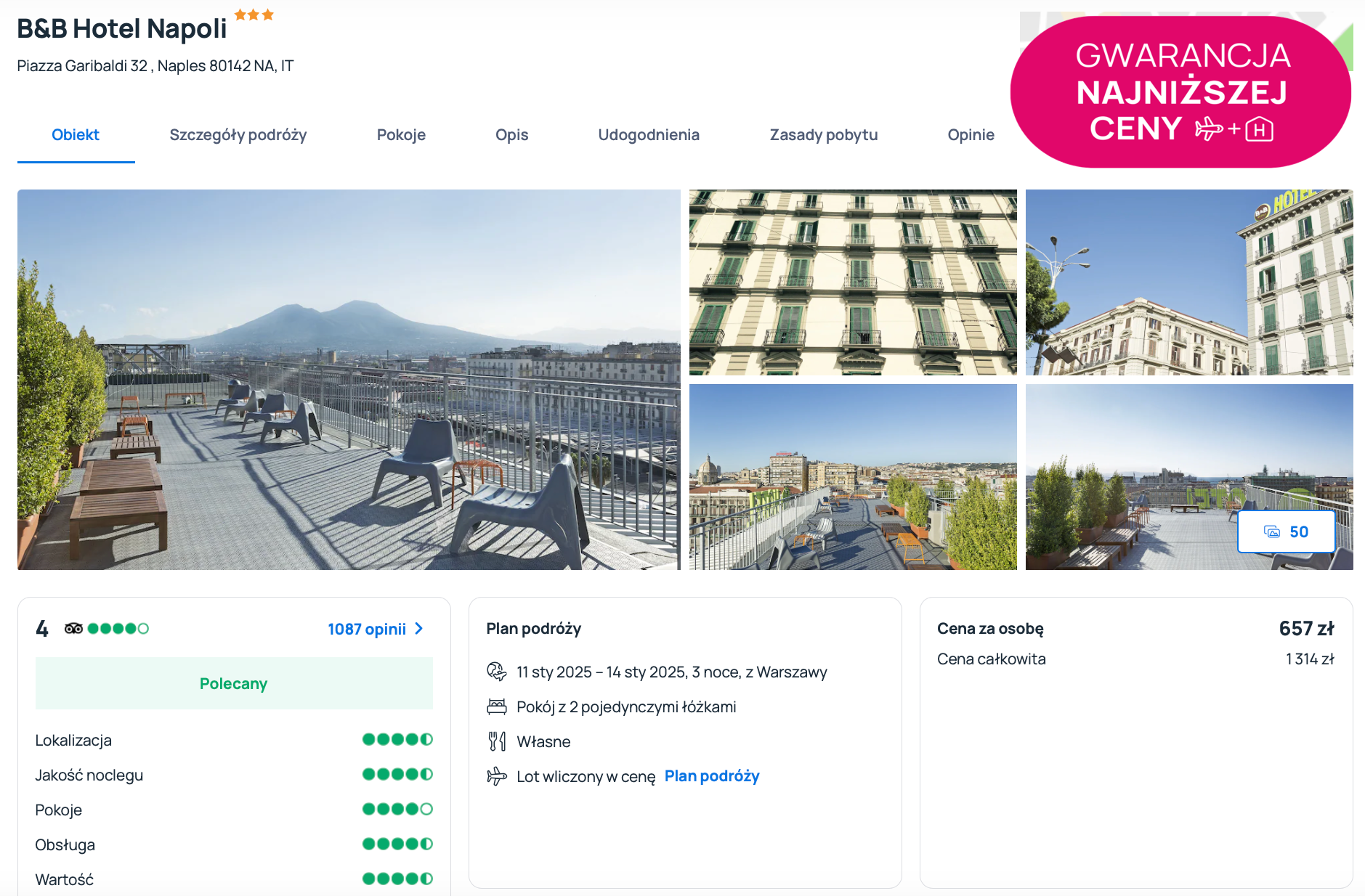This screenshot has width=1365, height=896.
Task: Click the bed icon for room type
Action: [497, 706]
